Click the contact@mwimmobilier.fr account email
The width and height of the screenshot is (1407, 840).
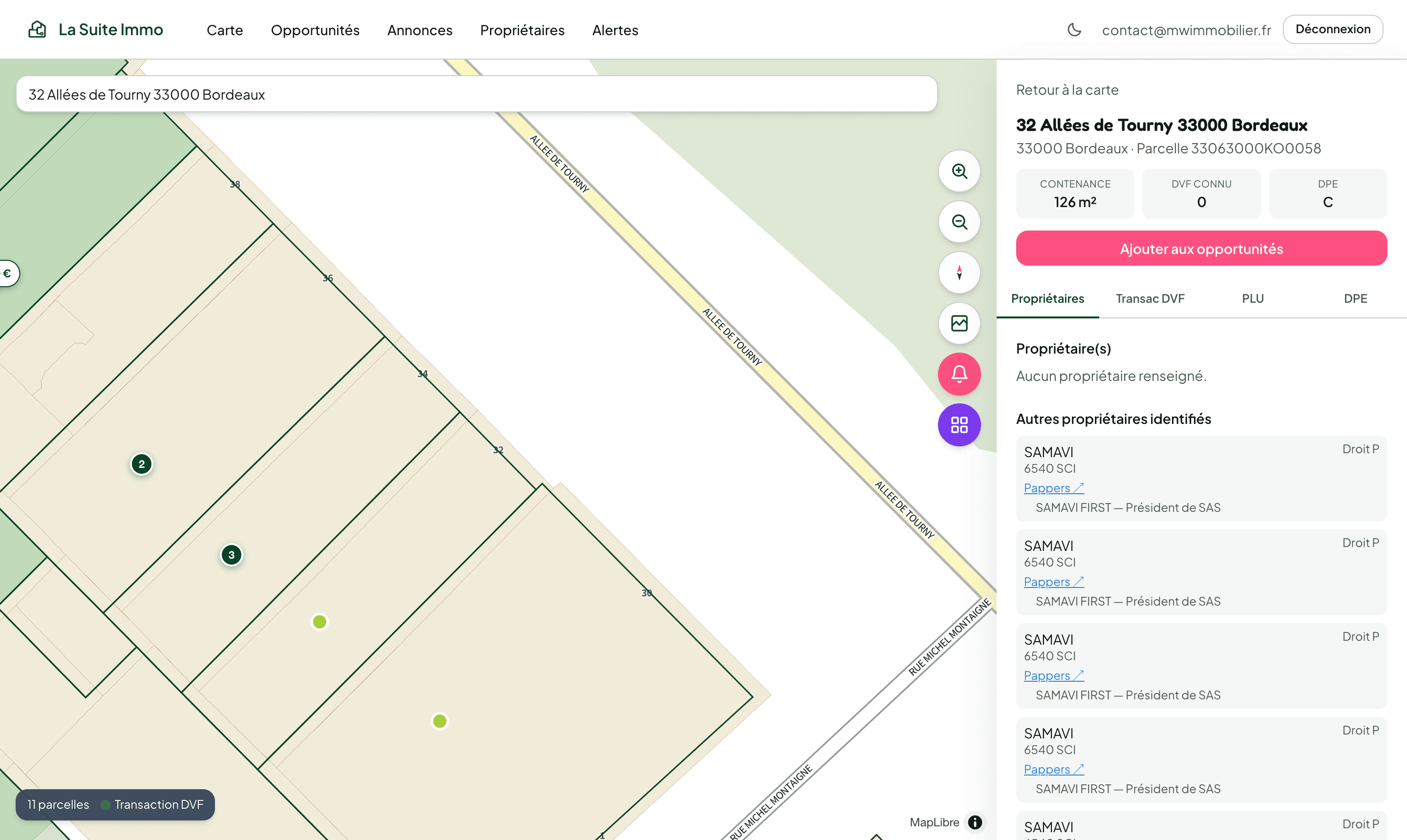[x=1186, y=30]
